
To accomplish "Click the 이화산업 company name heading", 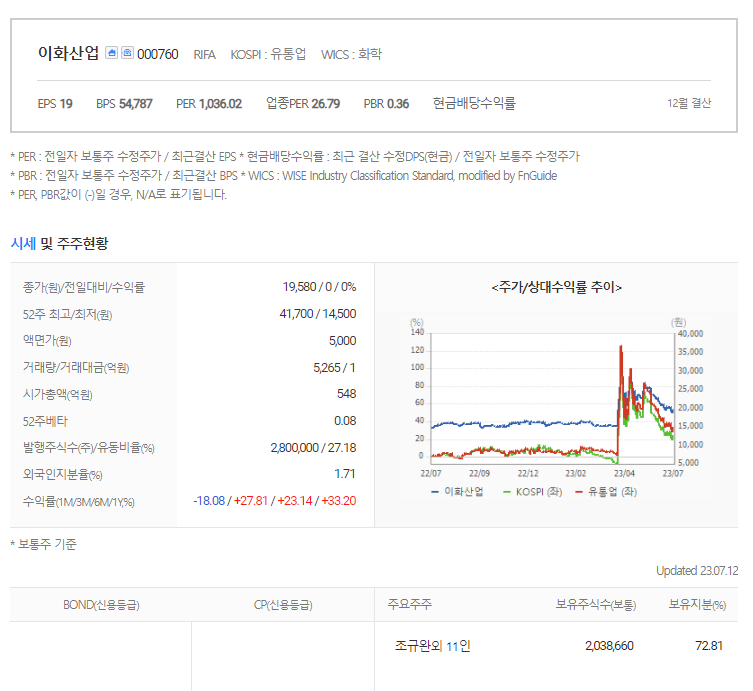I will tap(69, 53).
